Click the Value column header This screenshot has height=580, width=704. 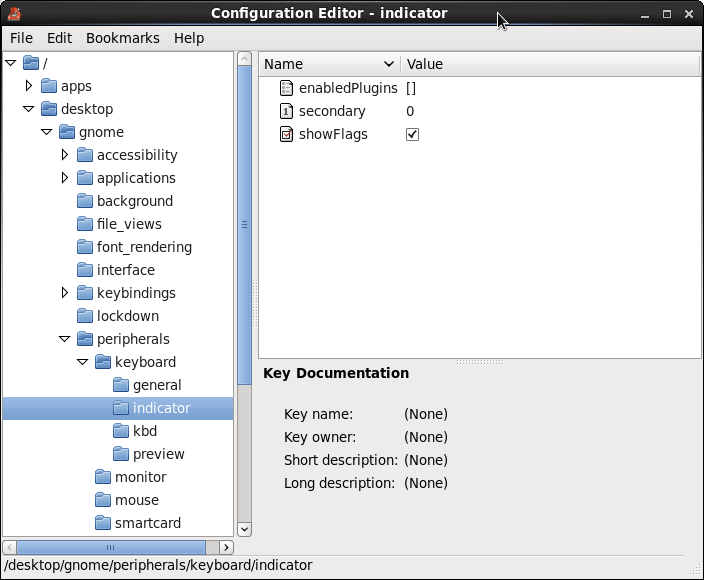point(550,64)
